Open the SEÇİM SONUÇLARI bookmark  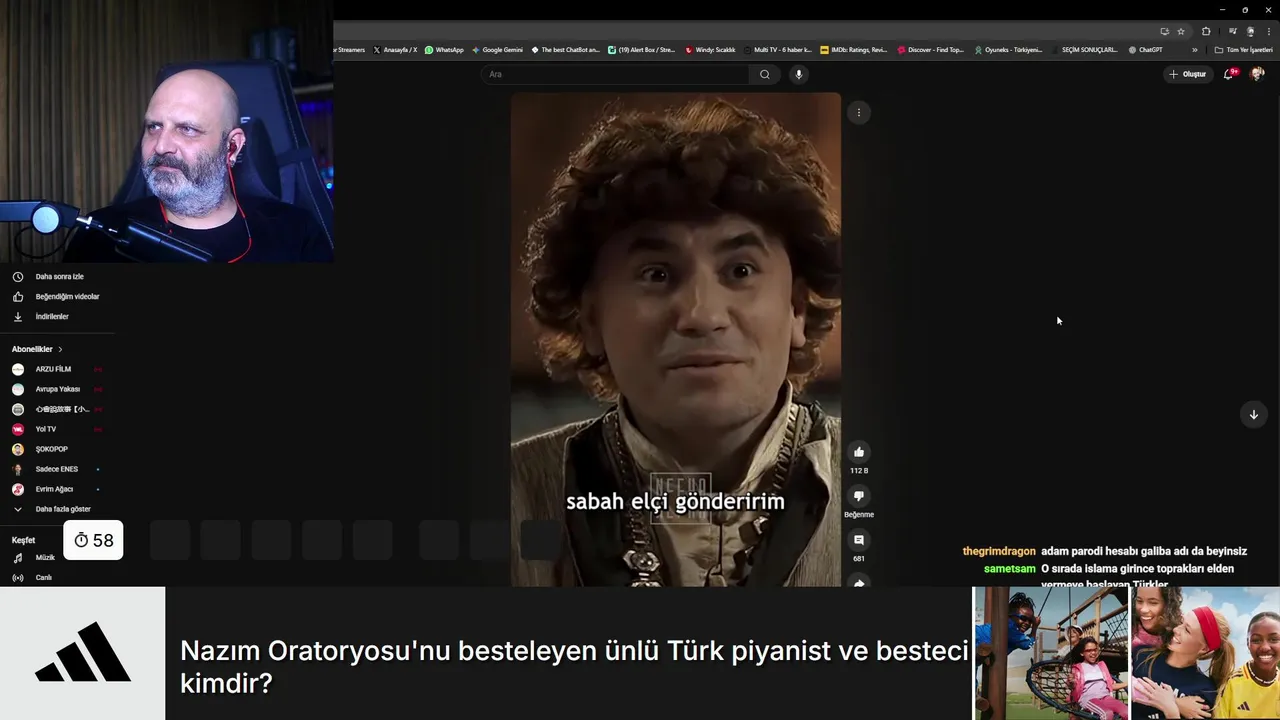[1084, 49]
